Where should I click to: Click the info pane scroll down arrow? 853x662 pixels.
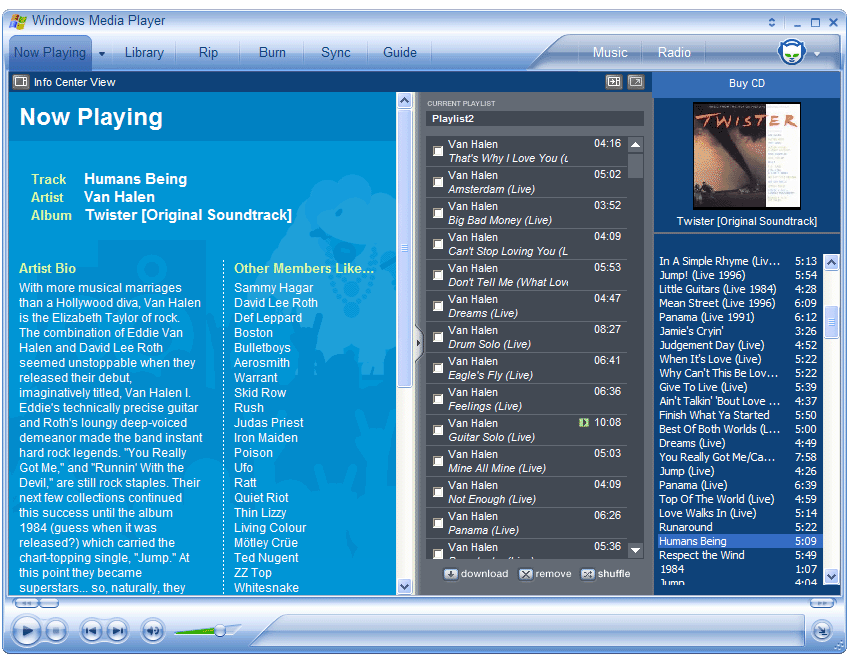pyautogui.click(x=404, y=586)
